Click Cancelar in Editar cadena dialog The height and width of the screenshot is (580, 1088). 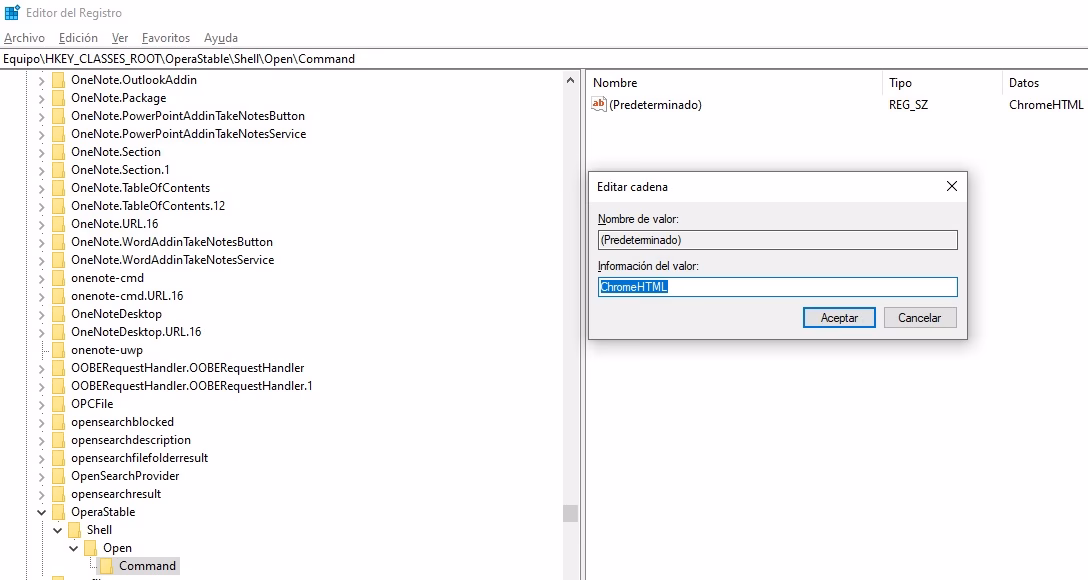click(x=919, y=318)
